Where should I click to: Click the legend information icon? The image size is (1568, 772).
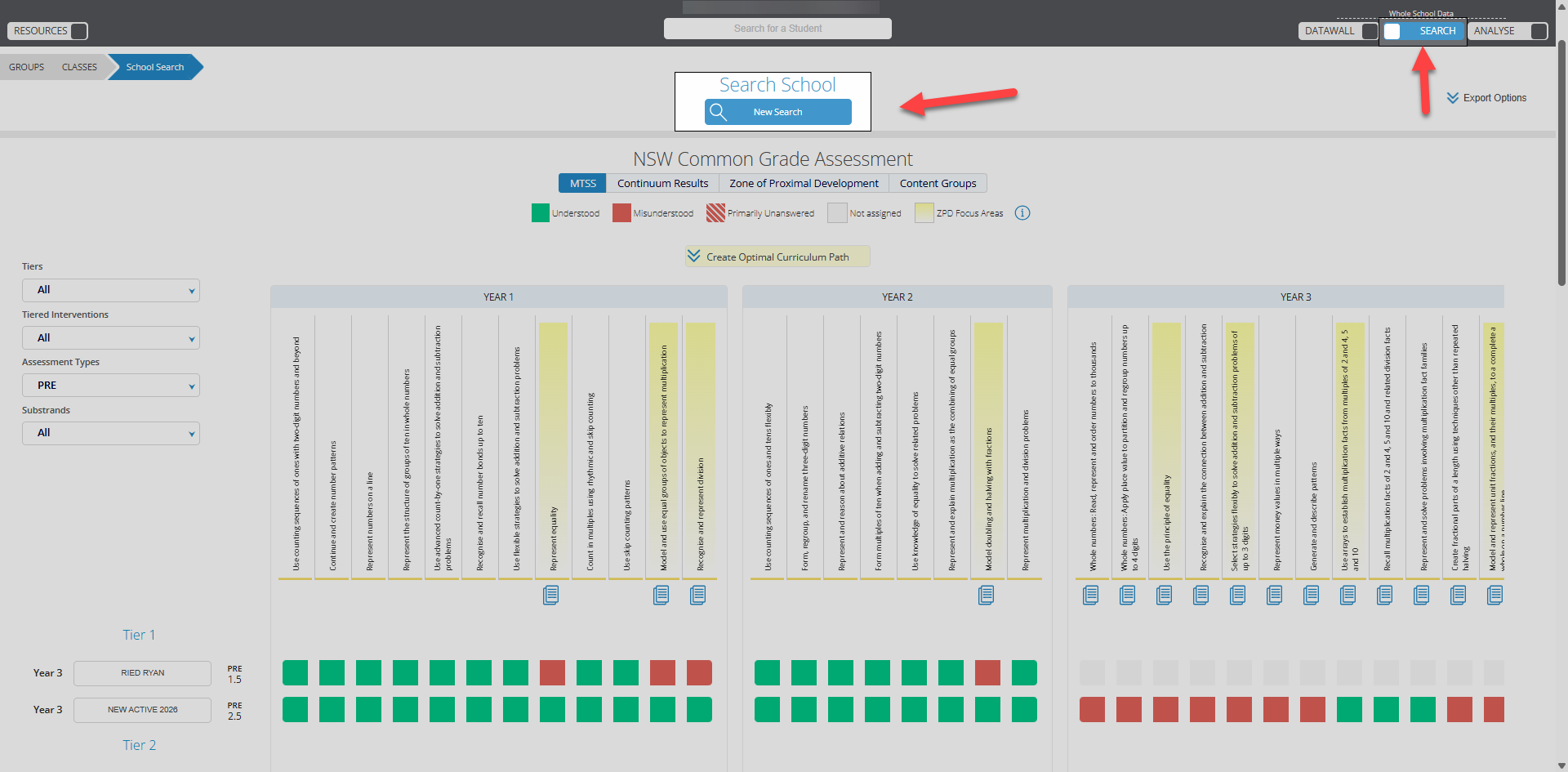click(1022, 213)
